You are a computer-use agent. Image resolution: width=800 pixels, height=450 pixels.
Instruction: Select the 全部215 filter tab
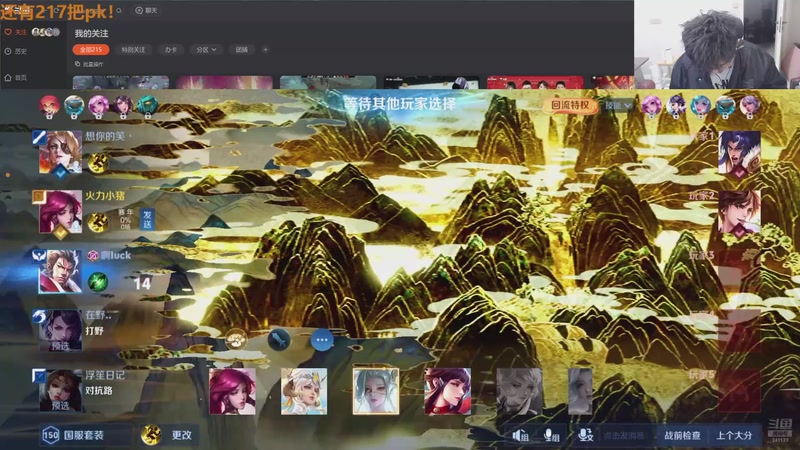90,49
